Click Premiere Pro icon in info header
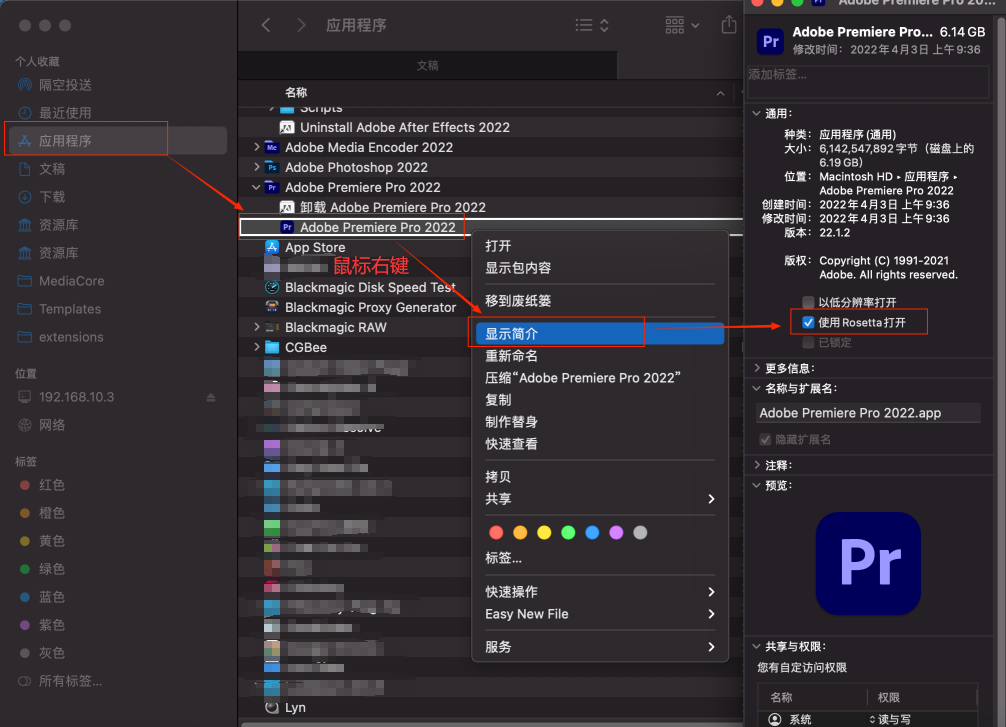Viewport: 1006px width, 727px height. pos(771,42)
